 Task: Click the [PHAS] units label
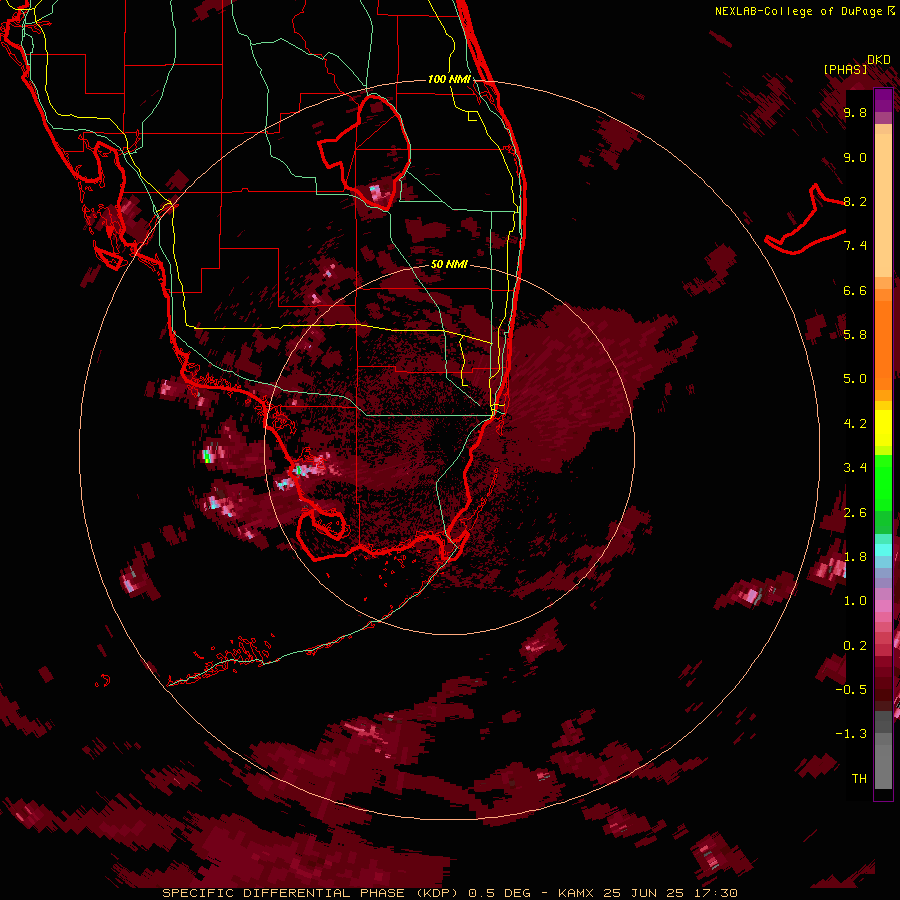point(845,69)
